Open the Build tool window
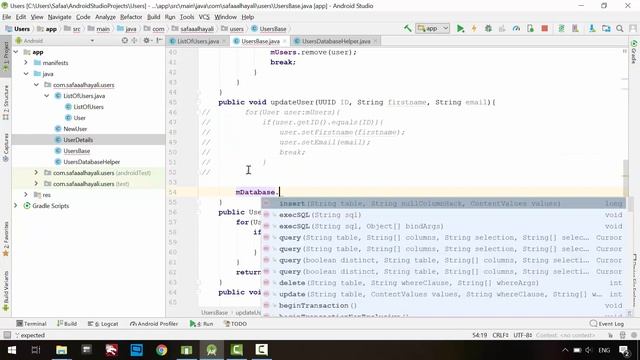The image size is (640, 360). tap(67, 324)
